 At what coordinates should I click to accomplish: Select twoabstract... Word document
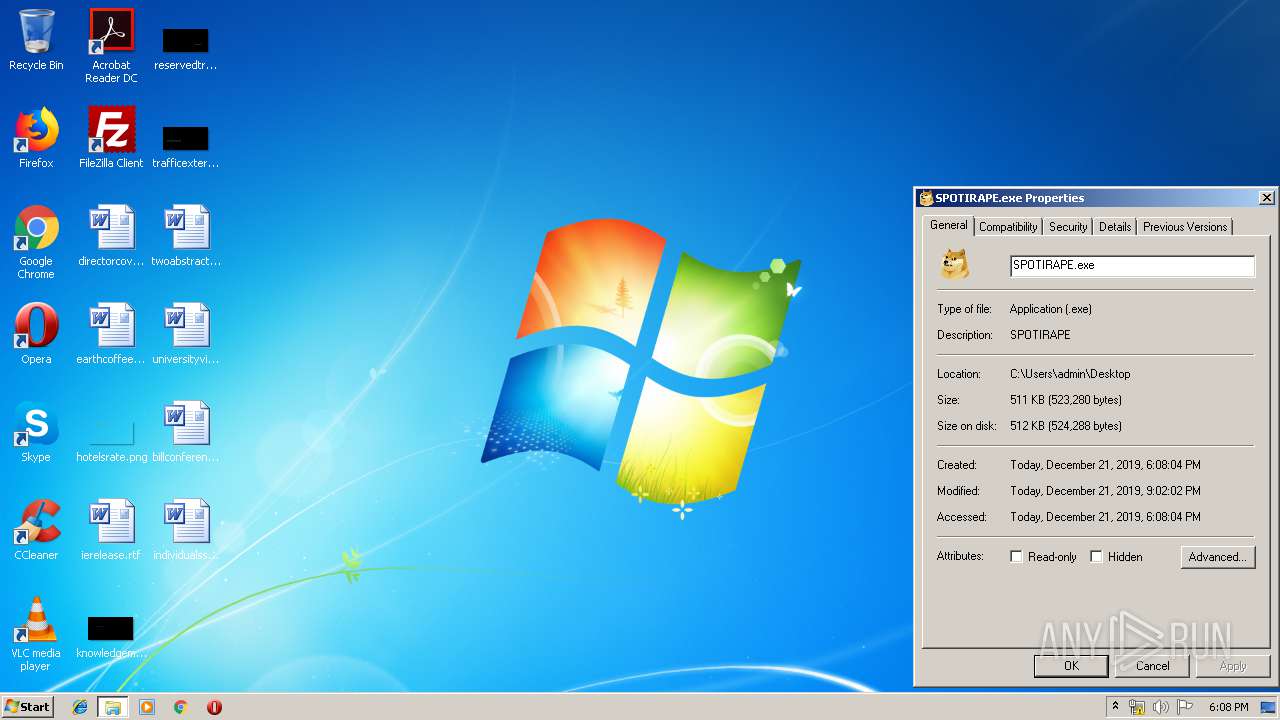186,236
